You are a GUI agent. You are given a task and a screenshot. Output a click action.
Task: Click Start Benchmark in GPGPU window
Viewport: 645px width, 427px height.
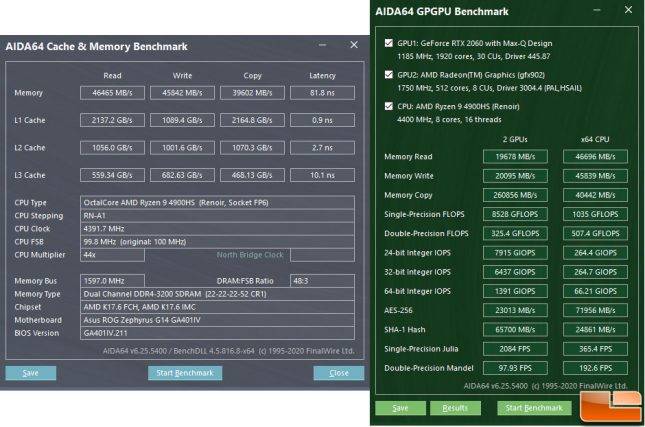pyautogui.click(x=534, y=408)
